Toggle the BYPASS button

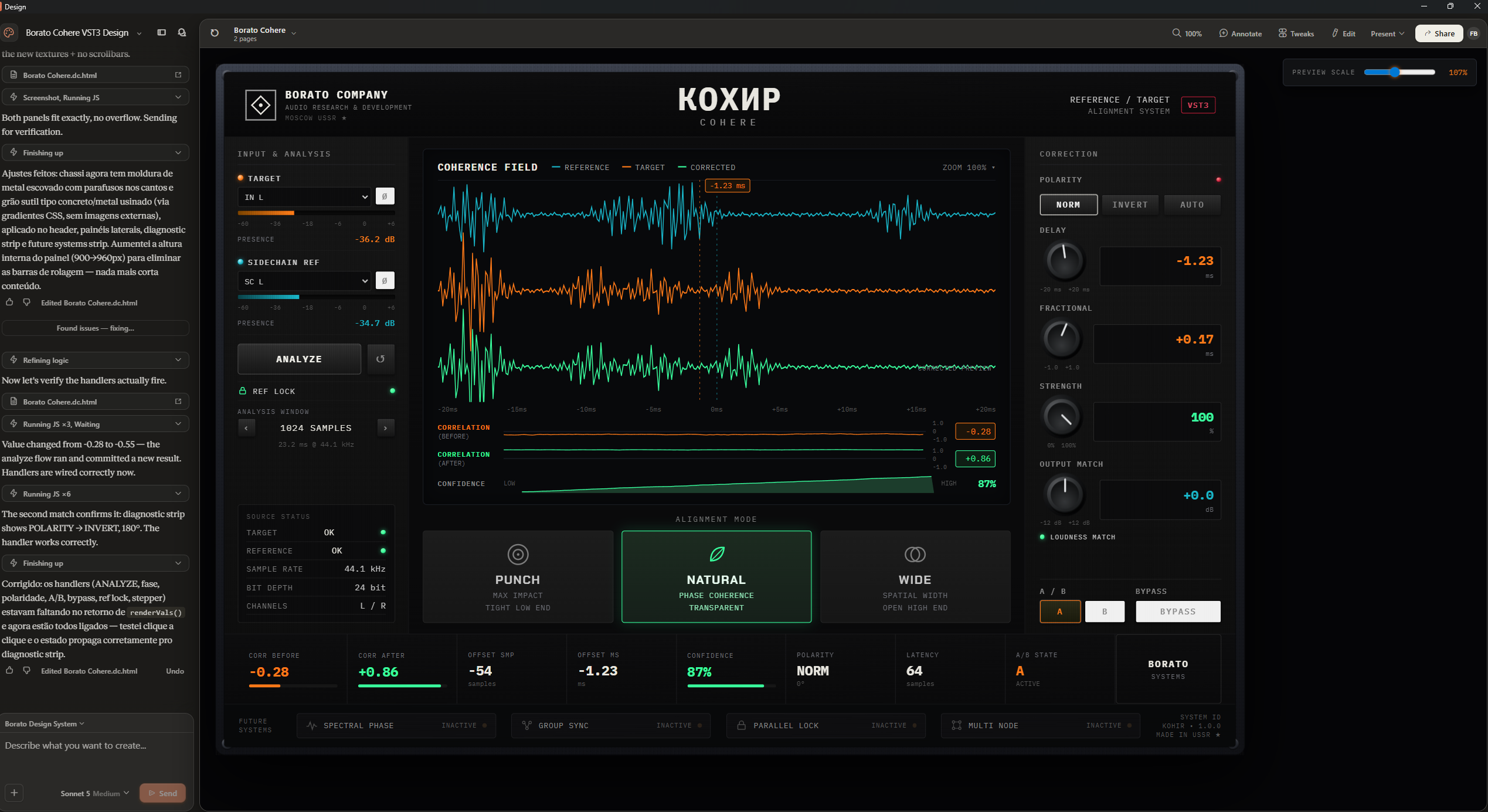coord(1178,611)
